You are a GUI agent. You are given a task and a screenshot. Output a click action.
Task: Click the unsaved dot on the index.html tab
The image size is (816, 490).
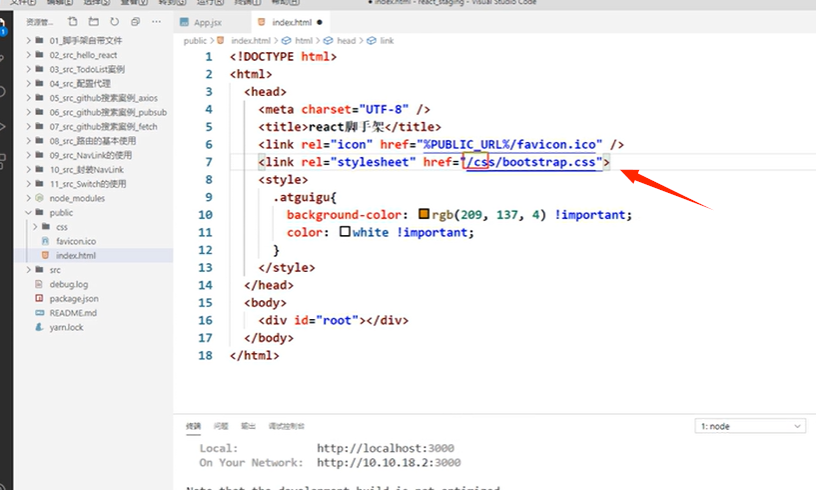[320, 22]
